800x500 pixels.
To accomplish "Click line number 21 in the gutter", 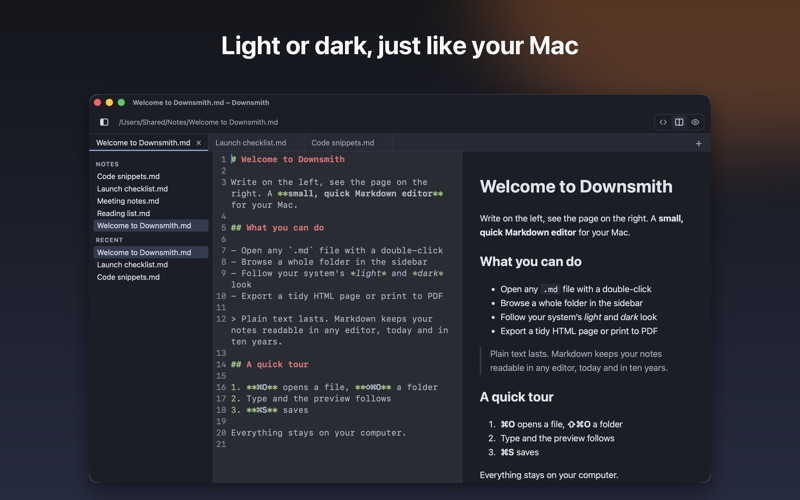I will 221,444.
